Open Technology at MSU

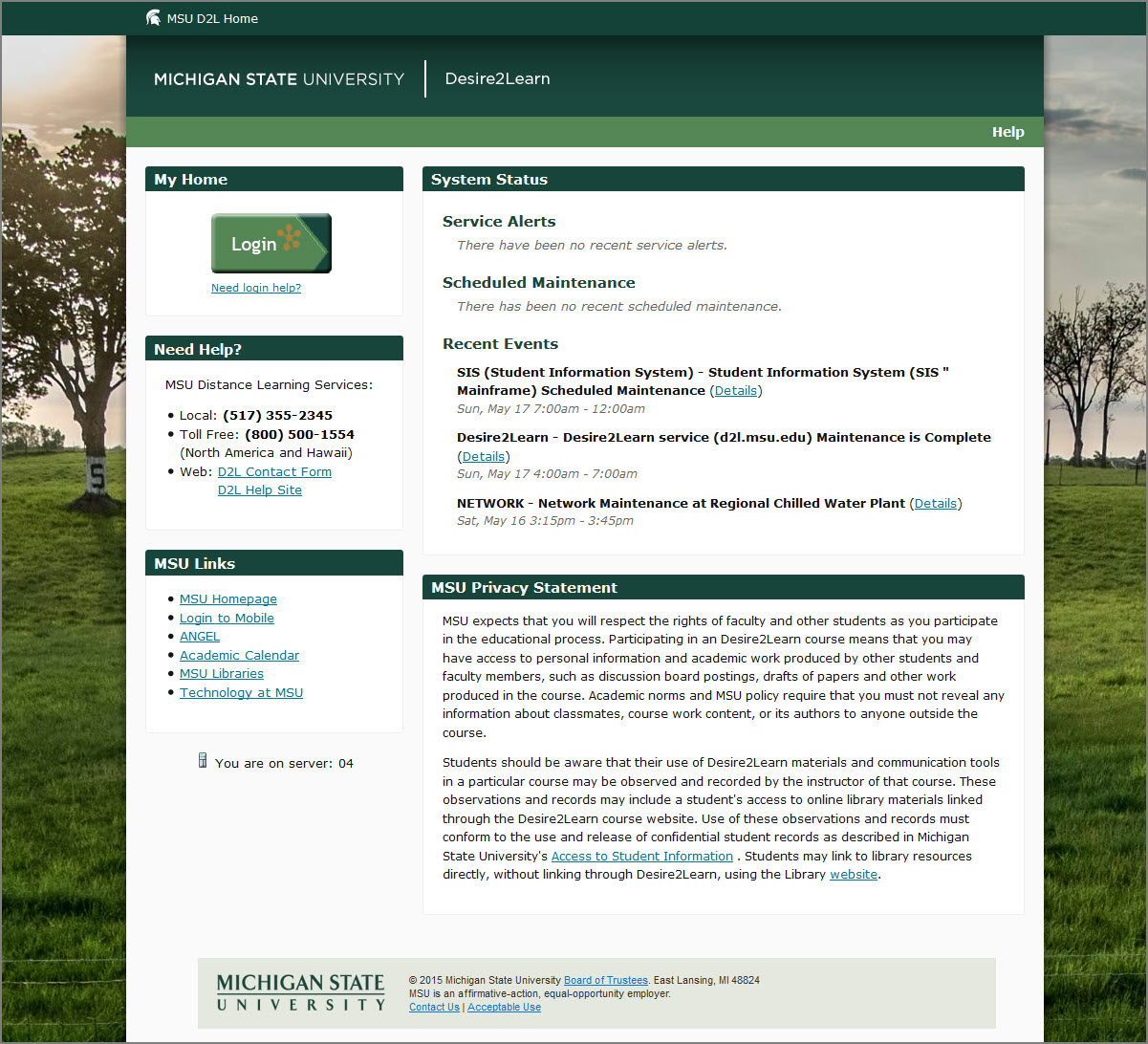click(241, 692)
